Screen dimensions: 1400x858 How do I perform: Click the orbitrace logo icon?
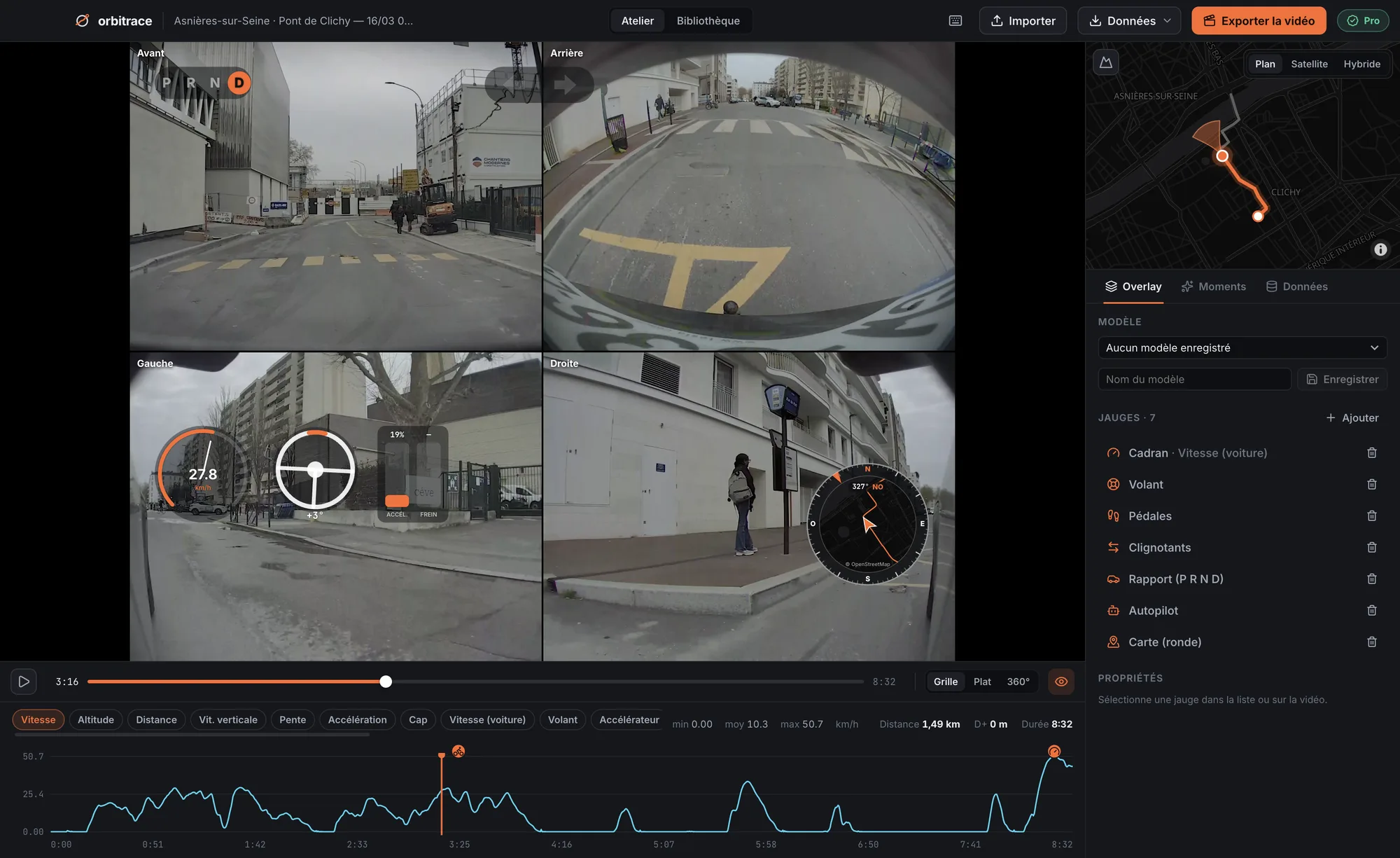(82, 20)
